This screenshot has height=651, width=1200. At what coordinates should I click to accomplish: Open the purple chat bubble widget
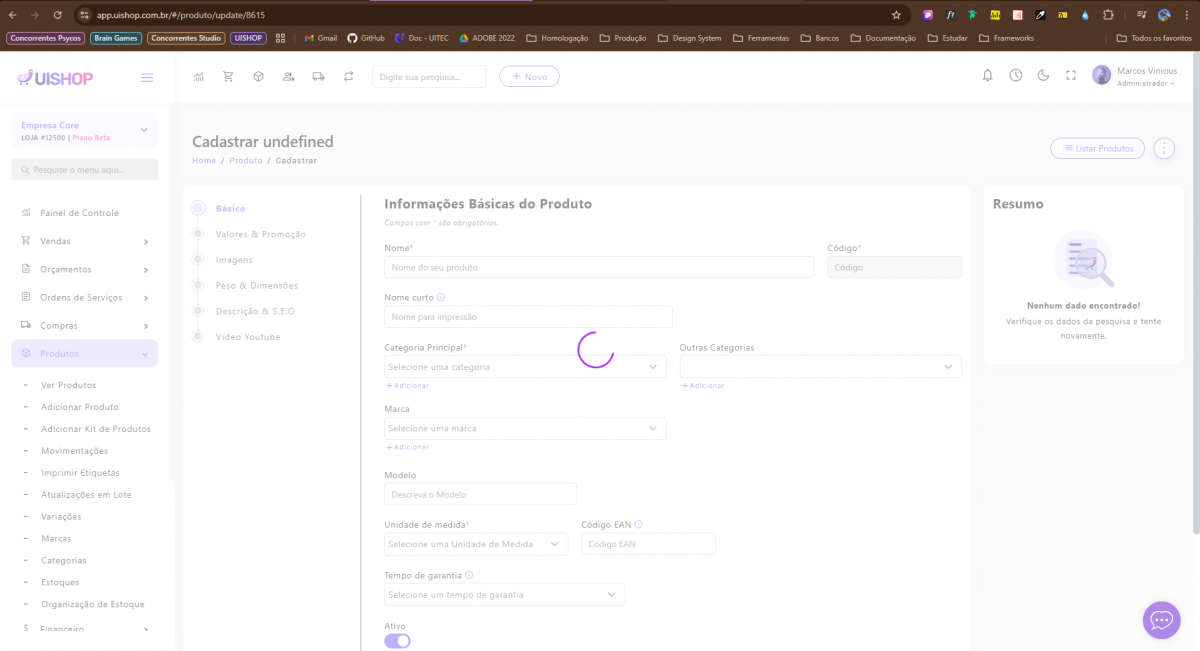point(1161,620)
